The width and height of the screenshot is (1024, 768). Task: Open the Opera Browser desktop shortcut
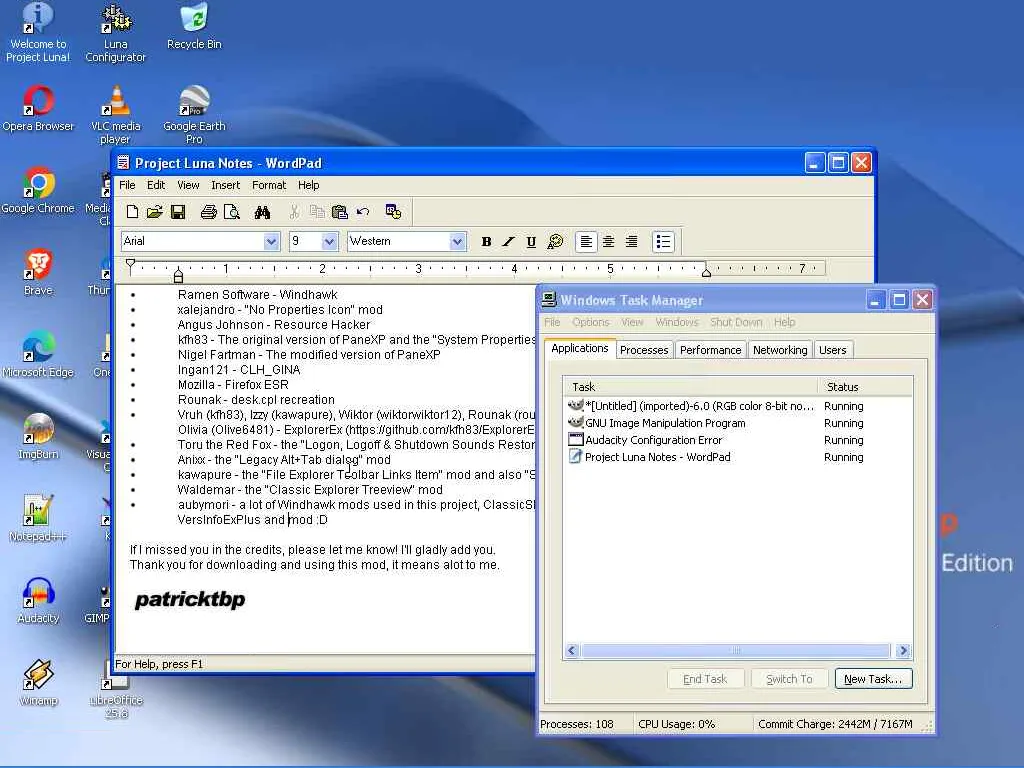(38, 109)
